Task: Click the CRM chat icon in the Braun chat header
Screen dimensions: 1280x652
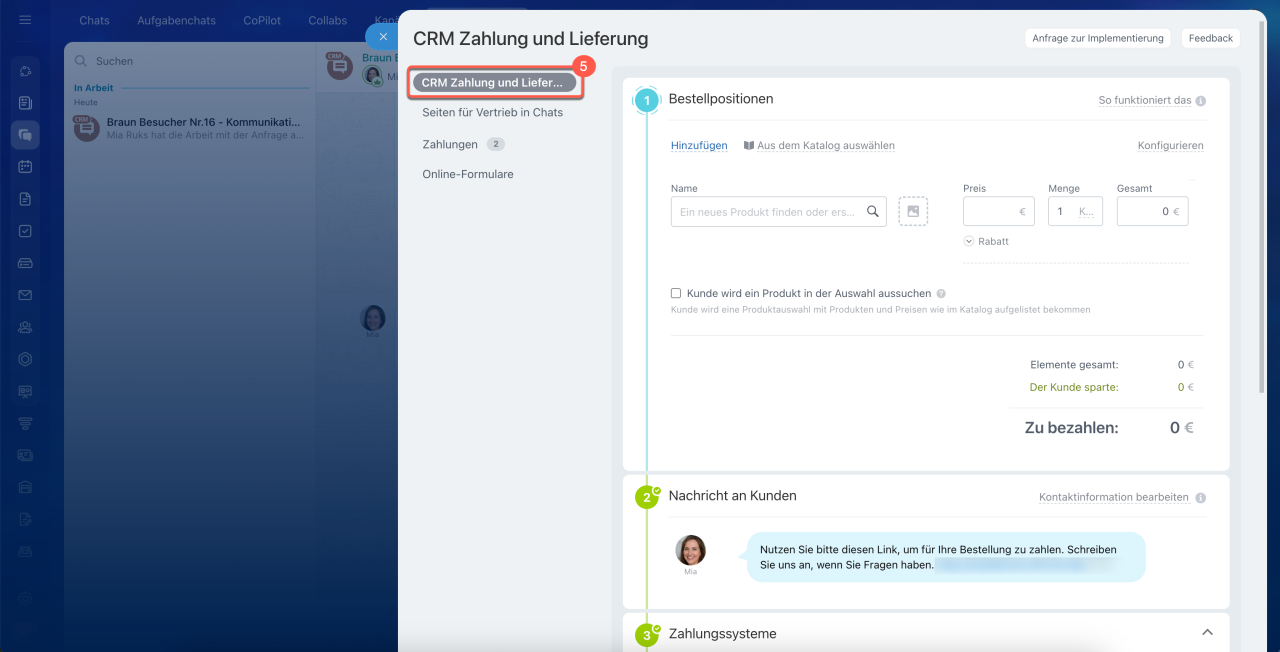Action: [x=339, y=66]
